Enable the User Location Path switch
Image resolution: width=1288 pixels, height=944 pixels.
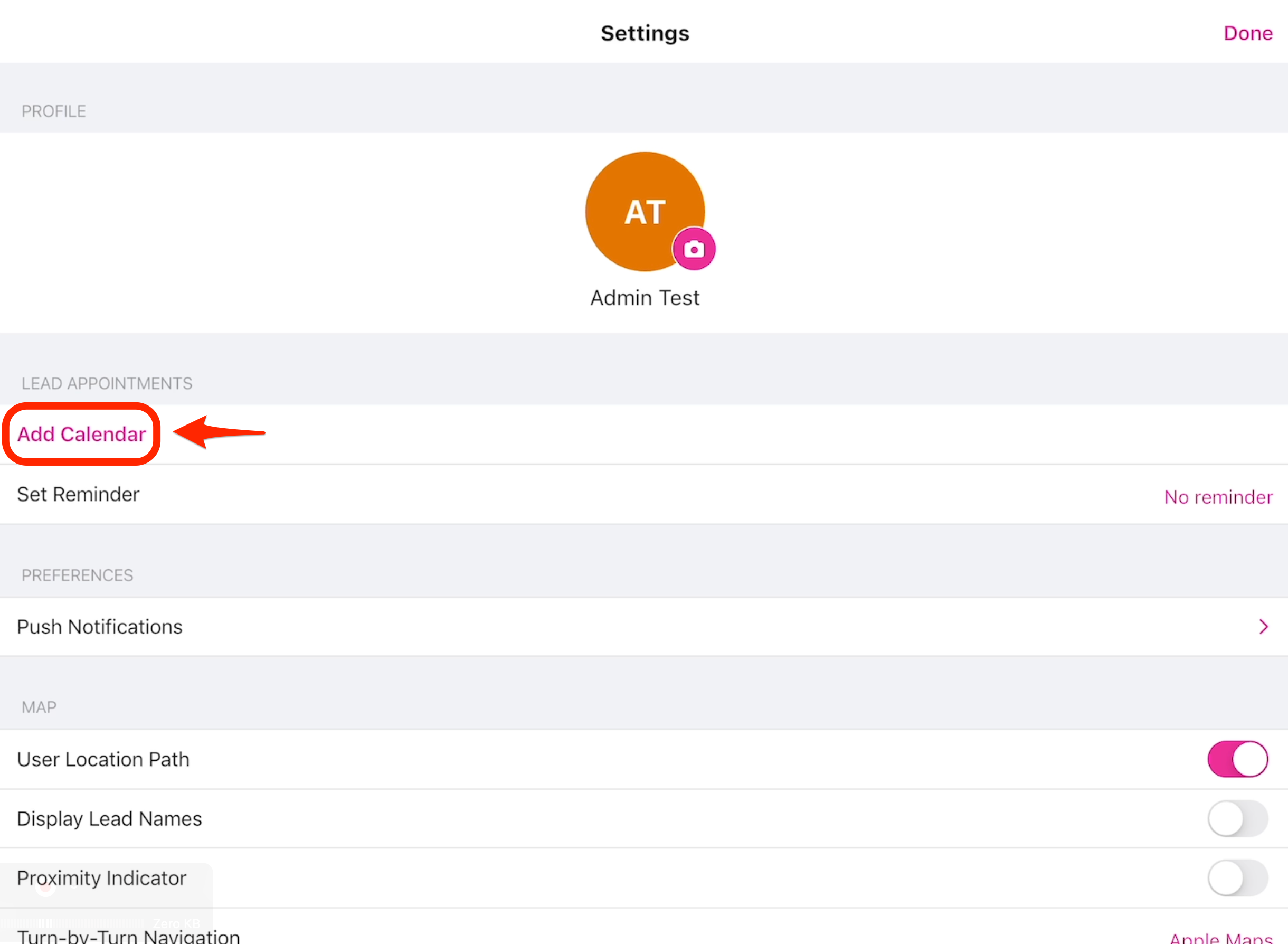pyautogui.click(x=1237, y=759)
